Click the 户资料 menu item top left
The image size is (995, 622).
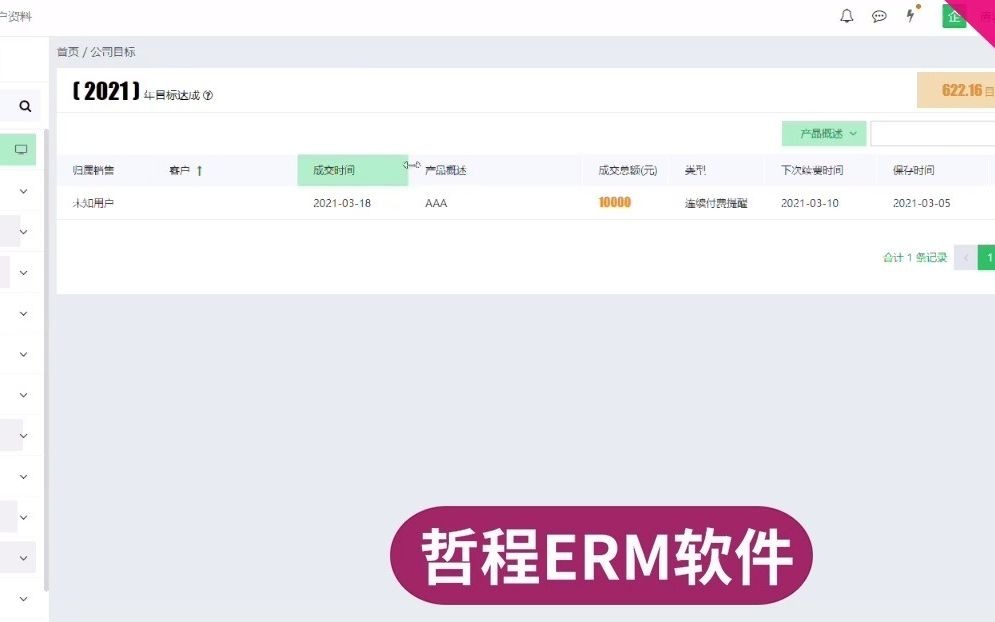click(x=17, y=16)
